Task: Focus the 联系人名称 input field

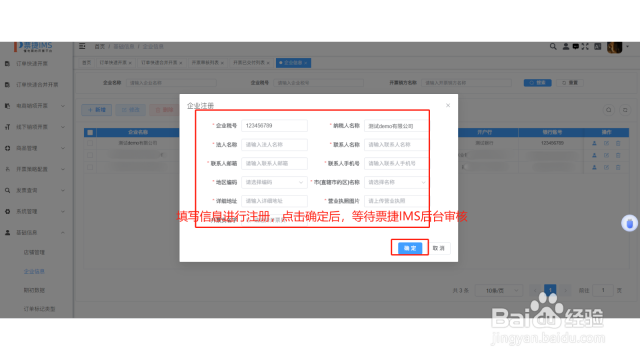Action: [x=396, y=144]
